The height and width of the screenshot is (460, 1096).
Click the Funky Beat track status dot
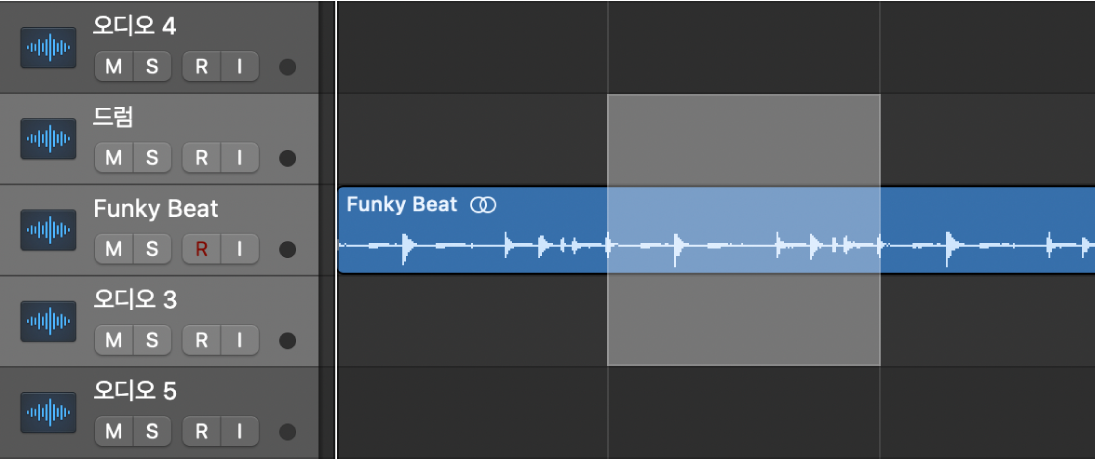pos(288,249)
